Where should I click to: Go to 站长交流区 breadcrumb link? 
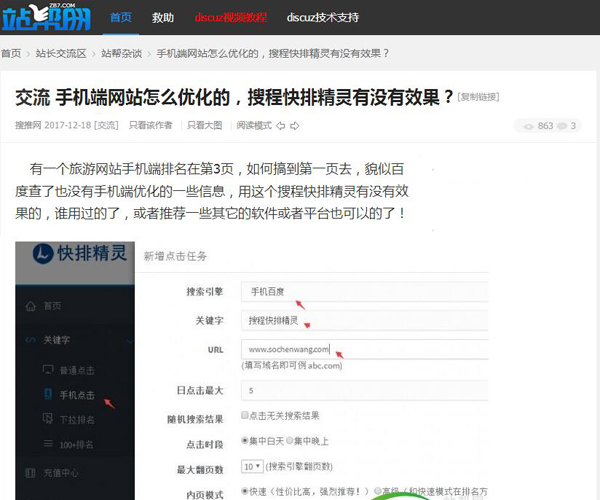tap(61, 53)
